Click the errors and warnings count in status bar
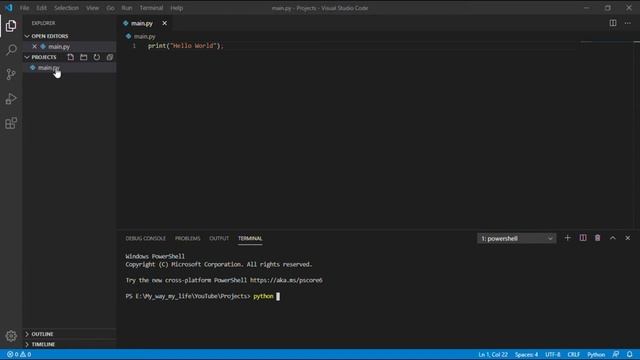Screen dimensions: 640x360 pyautogui.click(x=19, y=354)
